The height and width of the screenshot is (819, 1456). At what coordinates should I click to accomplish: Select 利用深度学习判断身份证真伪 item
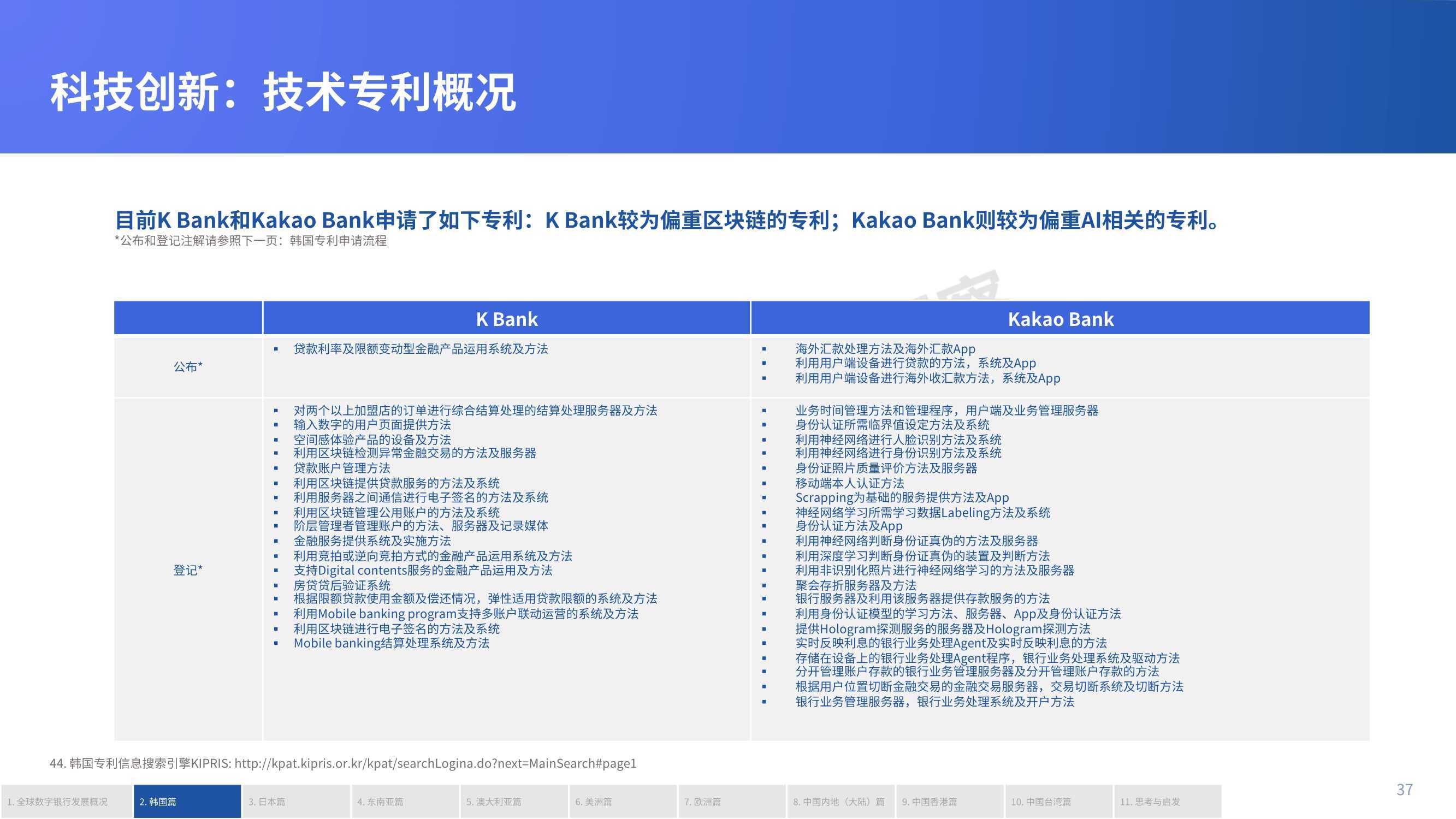pyautogui.click(x=922, y=556)
